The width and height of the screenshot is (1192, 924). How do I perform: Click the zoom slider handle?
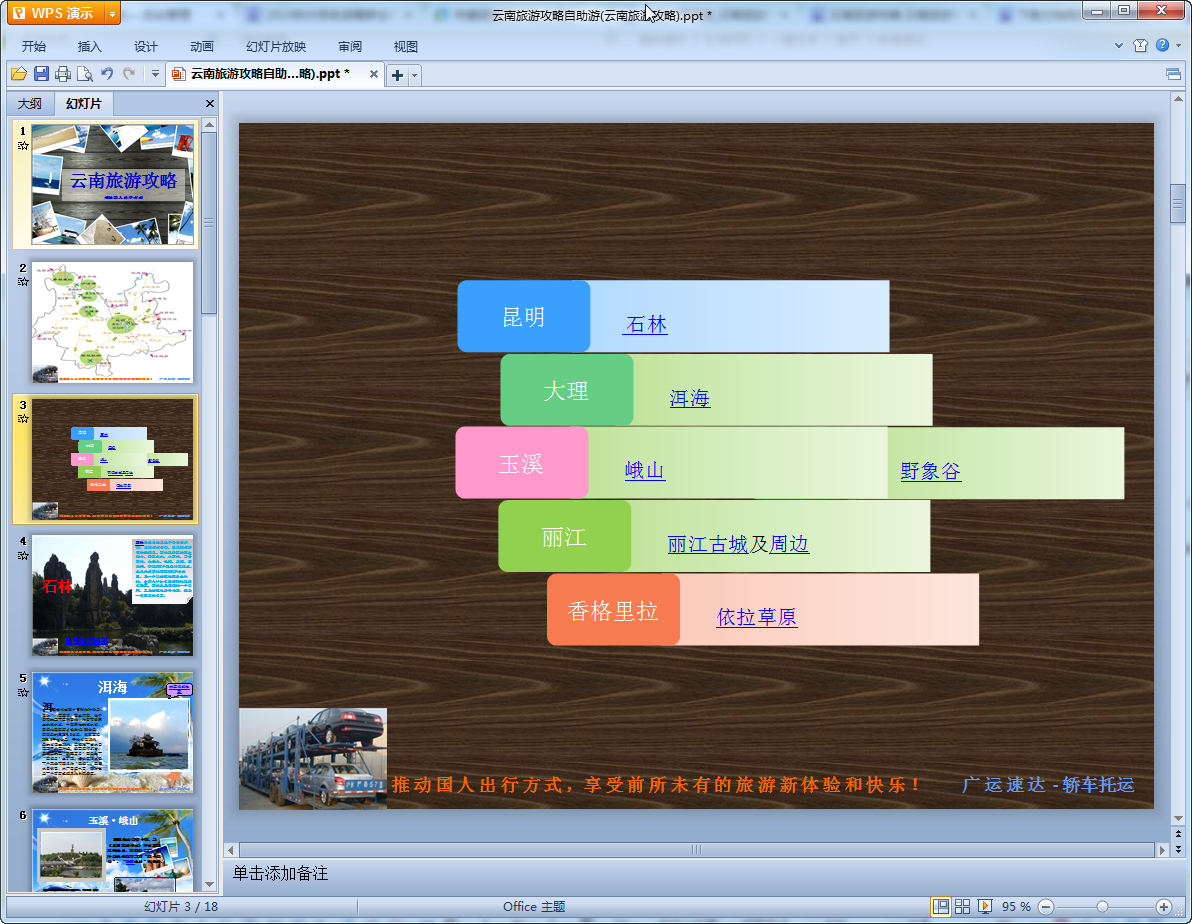tap(1102, 906)
